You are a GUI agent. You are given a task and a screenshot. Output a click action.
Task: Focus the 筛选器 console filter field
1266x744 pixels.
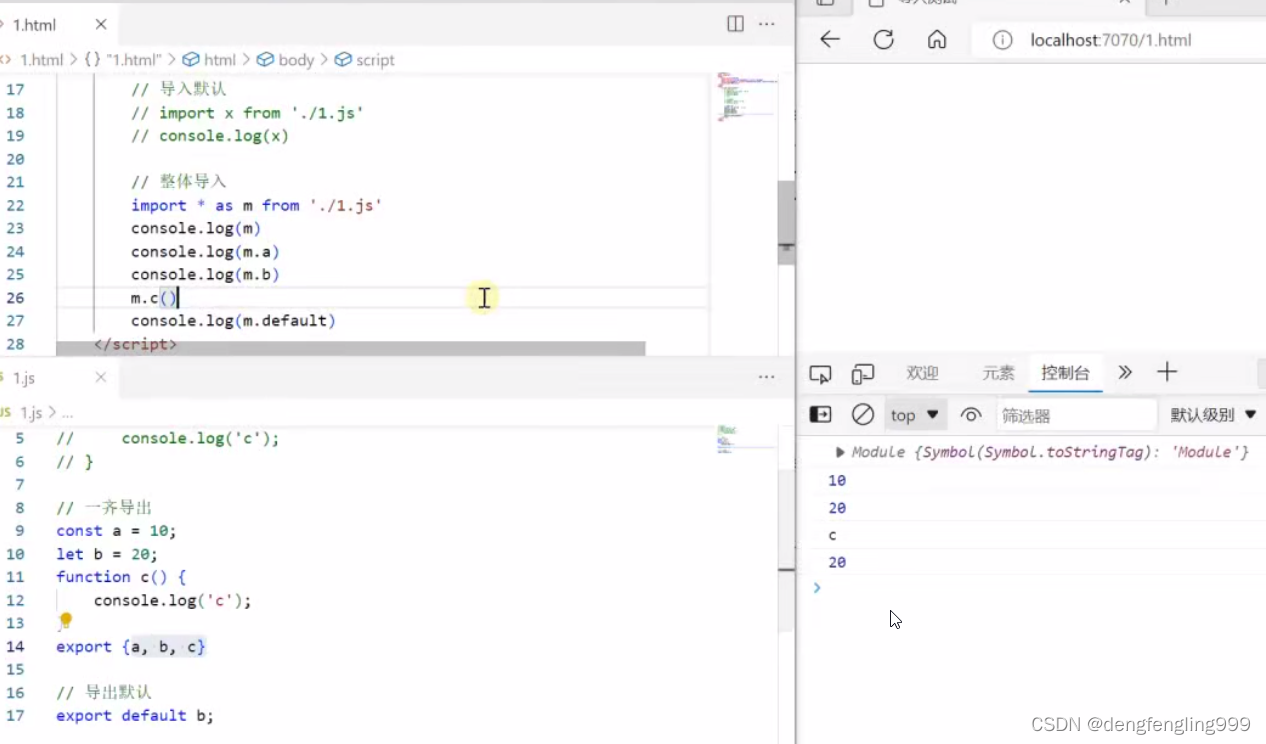click(1076, 415)
